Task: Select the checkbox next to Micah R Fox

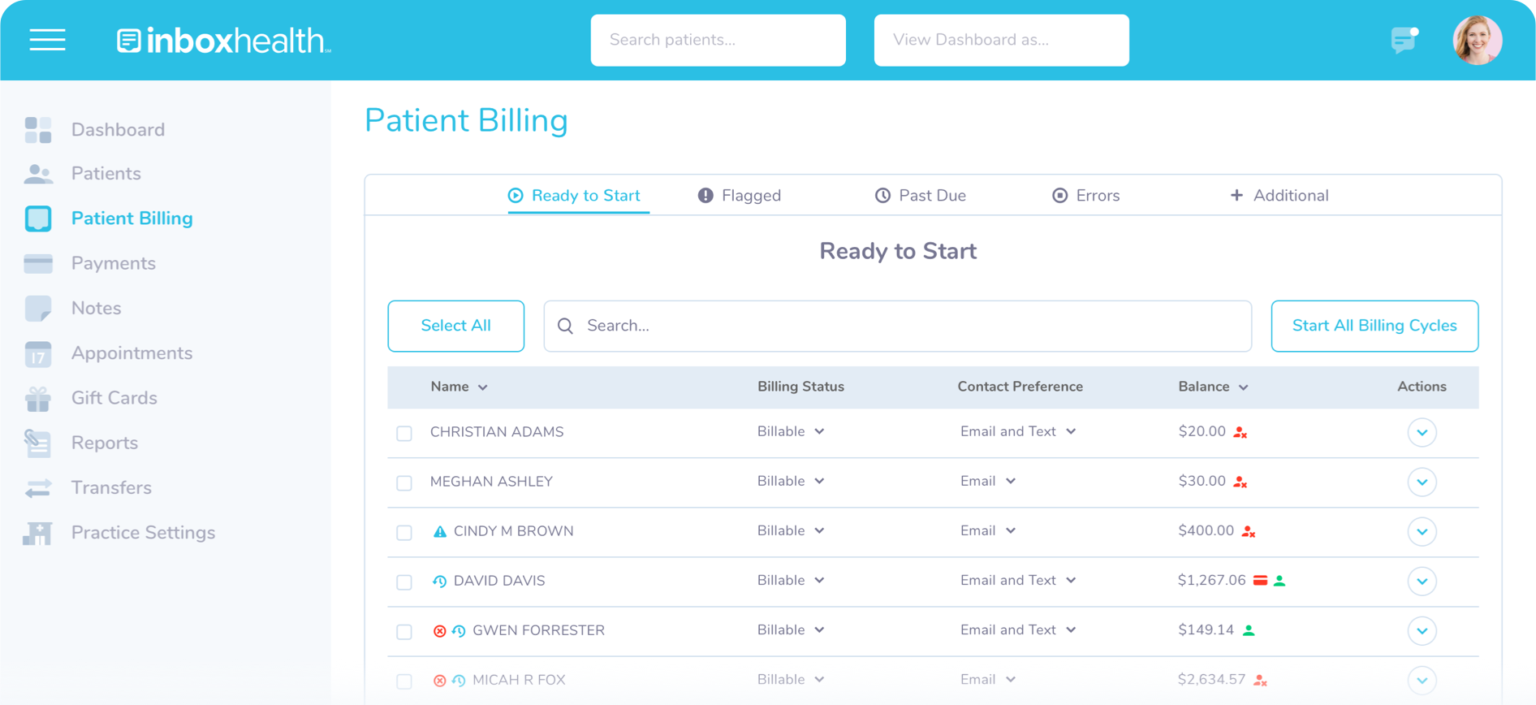Action: coord(404,681)
